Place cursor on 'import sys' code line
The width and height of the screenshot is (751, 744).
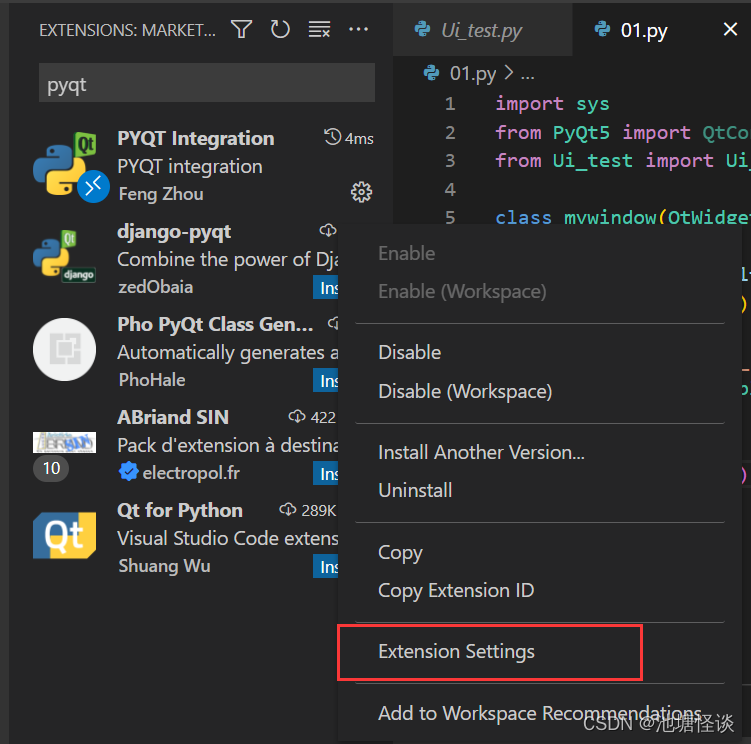point(552,103)
